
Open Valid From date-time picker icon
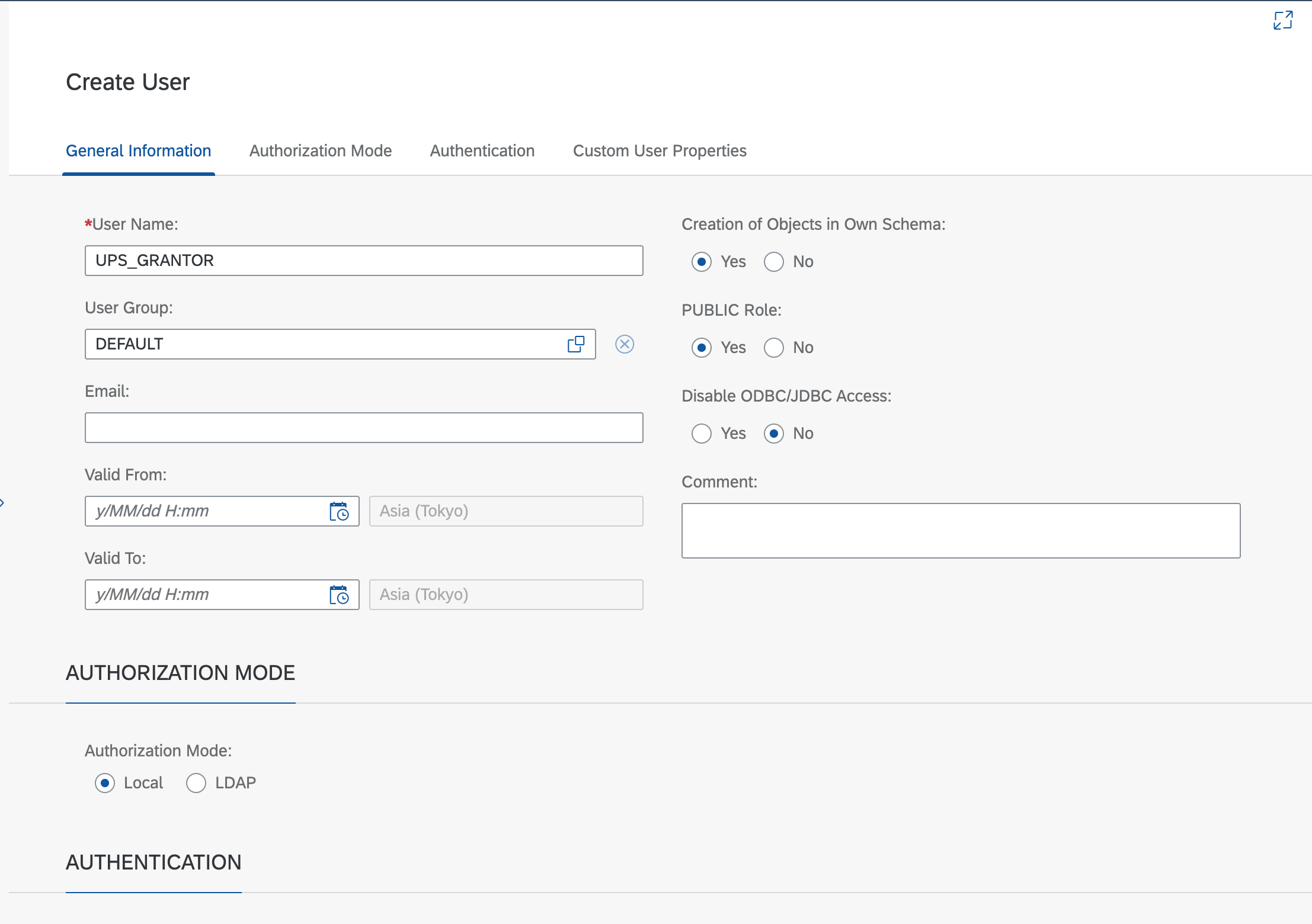pos(339,511)
